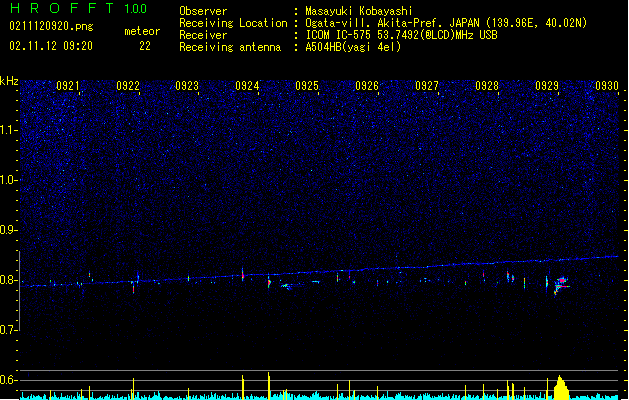Click the 0.6 kHz axis label
The height and width of the screenshot is (400, 629).
(9, 380)
